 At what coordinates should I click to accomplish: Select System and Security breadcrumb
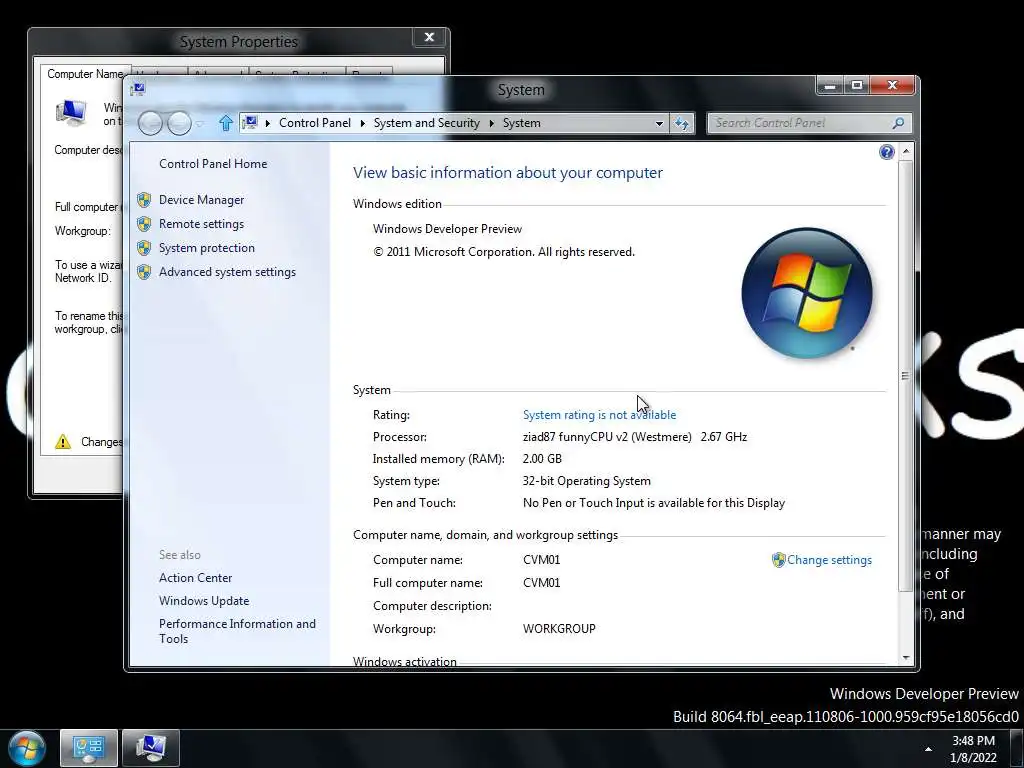426,123
